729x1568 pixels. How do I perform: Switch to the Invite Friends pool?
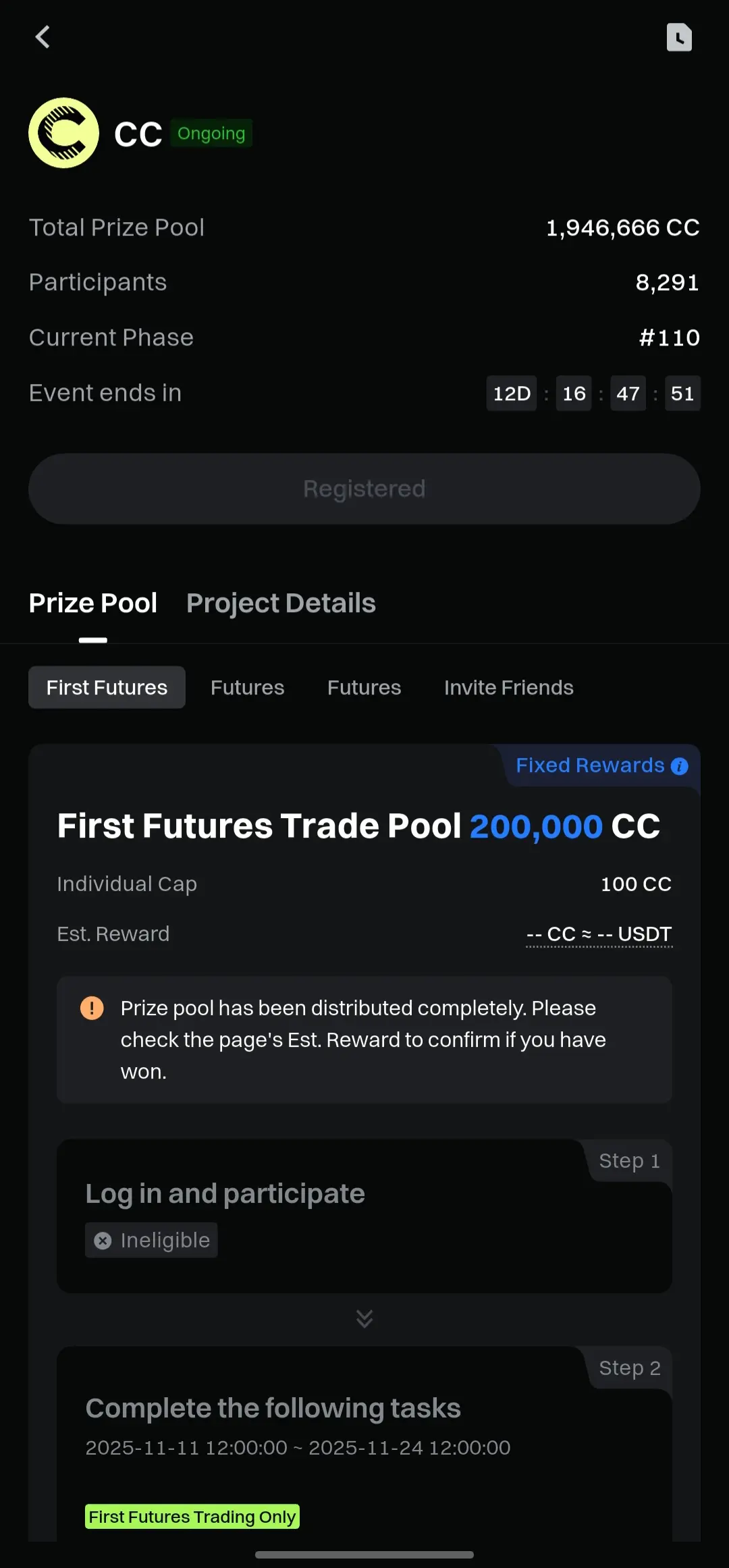point(509,688)
